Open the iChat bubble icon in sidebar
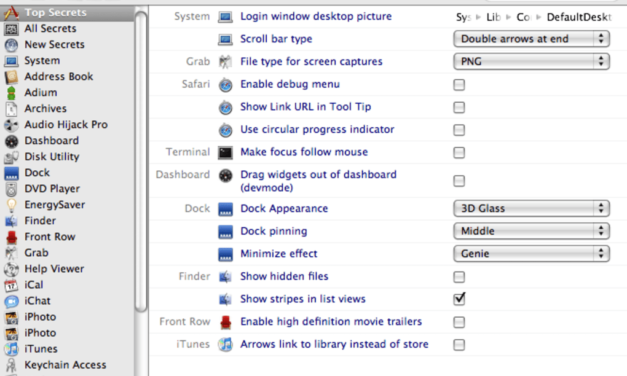The height and width of the screenshot is (376, 627). pyautogui.click(x=11, y=301)
